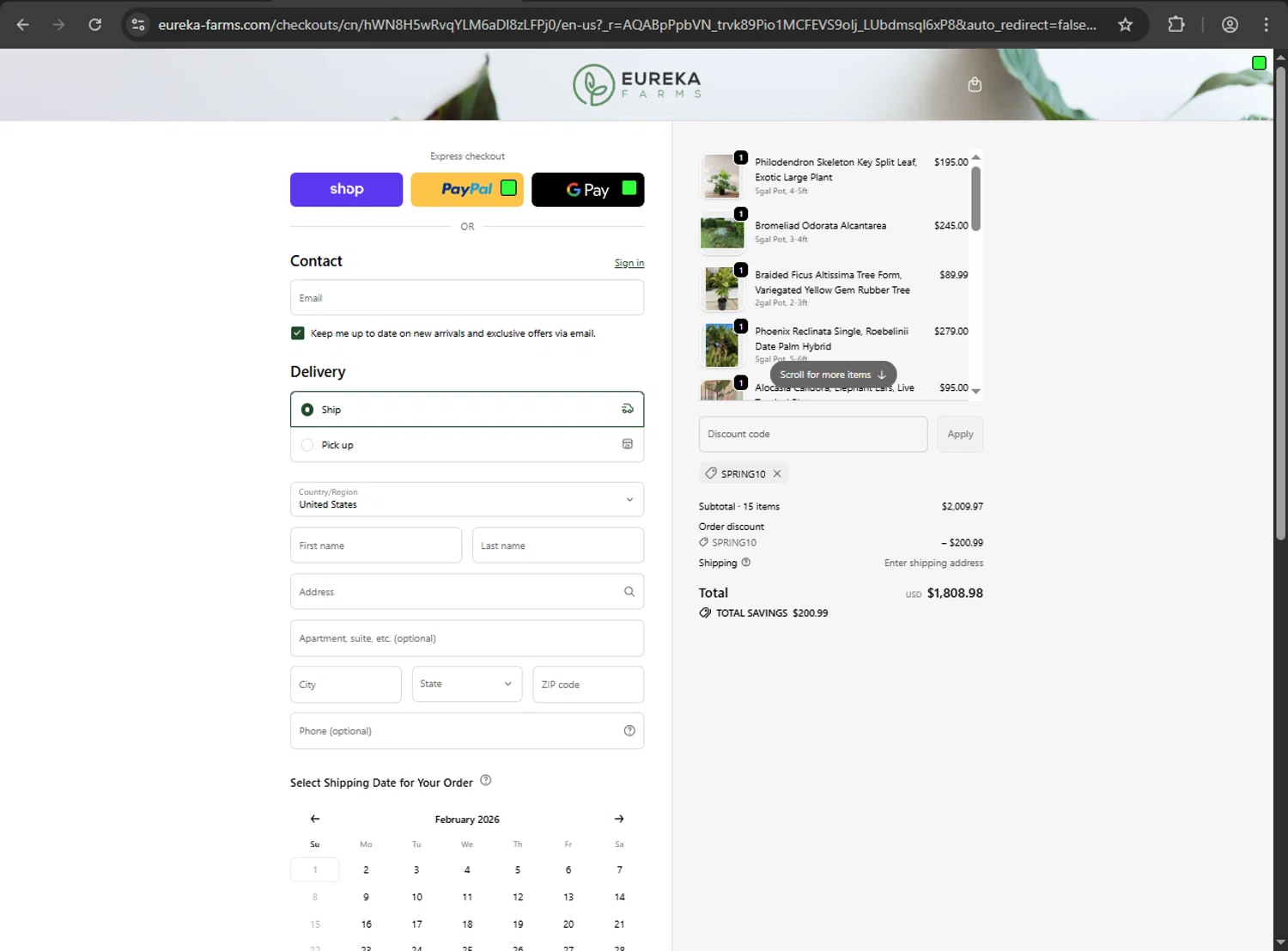Toggle email offers checkbox
This screenshot has height=951, width=1288.
click(x=298, y=333)
